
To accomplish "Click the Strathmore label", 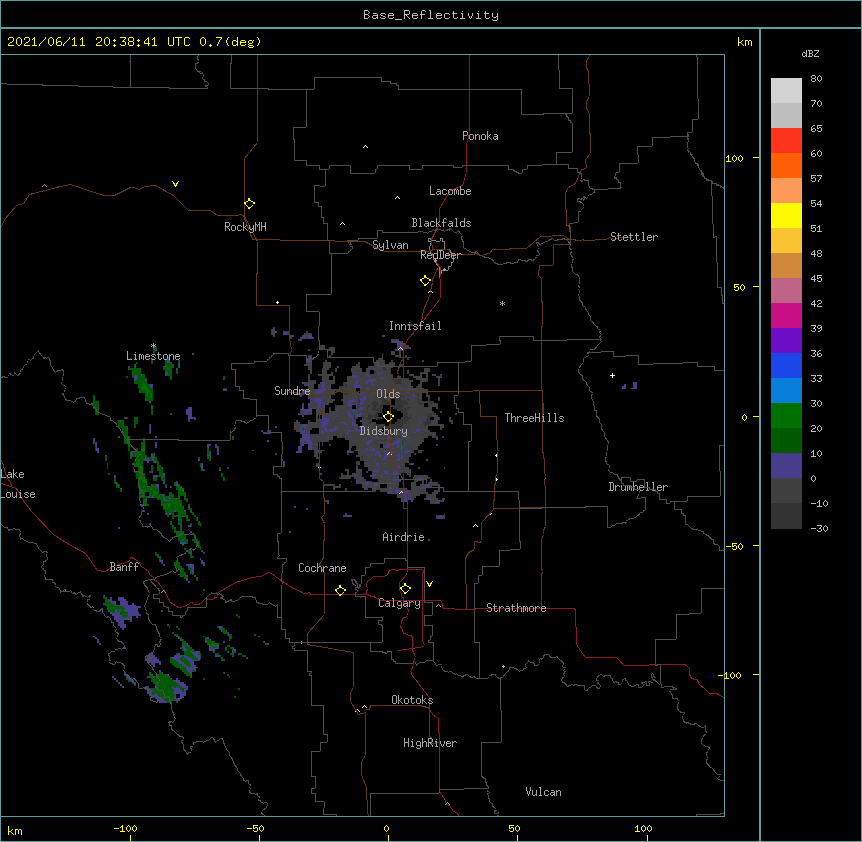I will coord(516,608).
